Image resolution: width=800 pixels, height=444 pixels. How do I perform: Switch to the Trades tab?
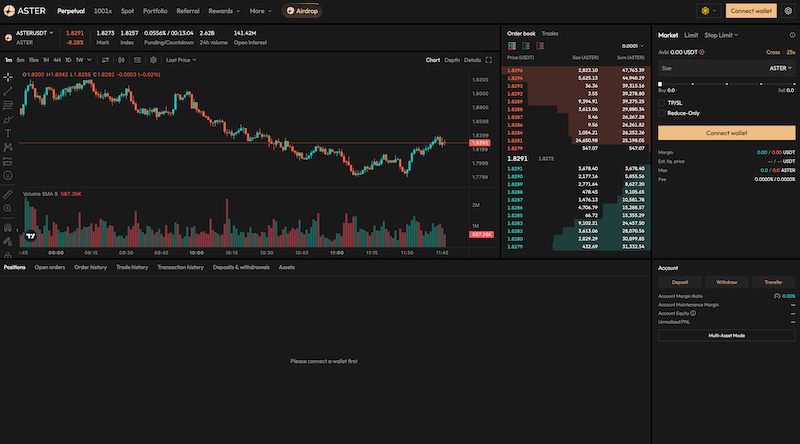point(550,33)
